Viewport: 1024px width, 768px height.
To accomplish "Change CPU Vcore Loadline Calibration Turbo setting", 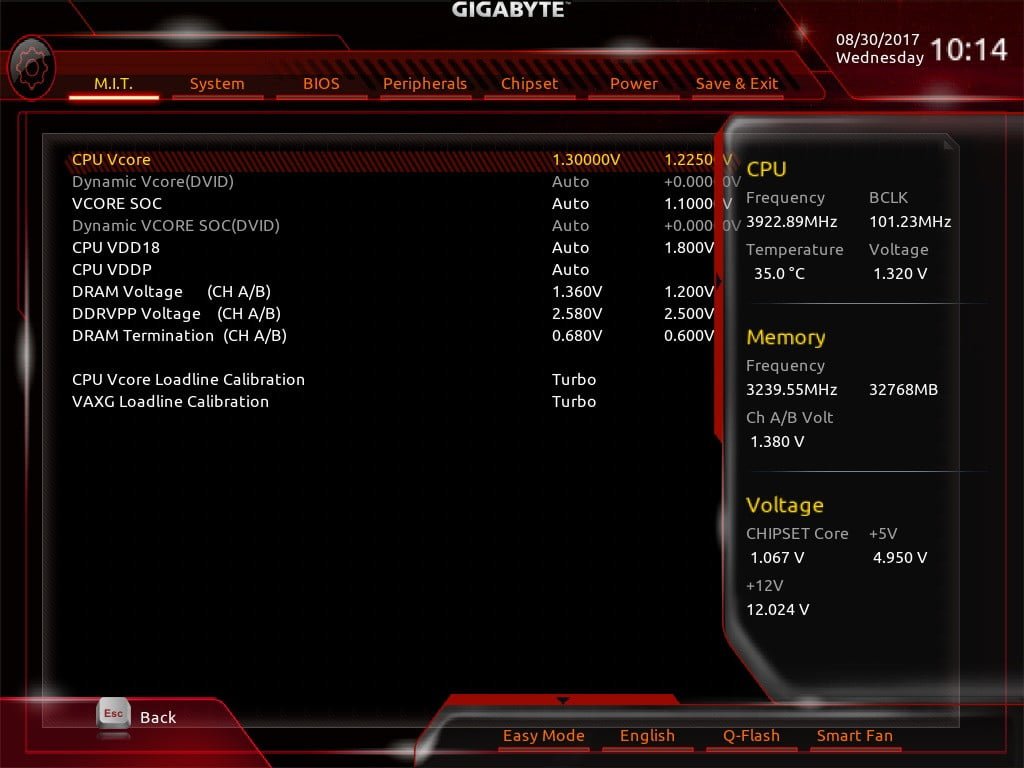I will 574,380.
